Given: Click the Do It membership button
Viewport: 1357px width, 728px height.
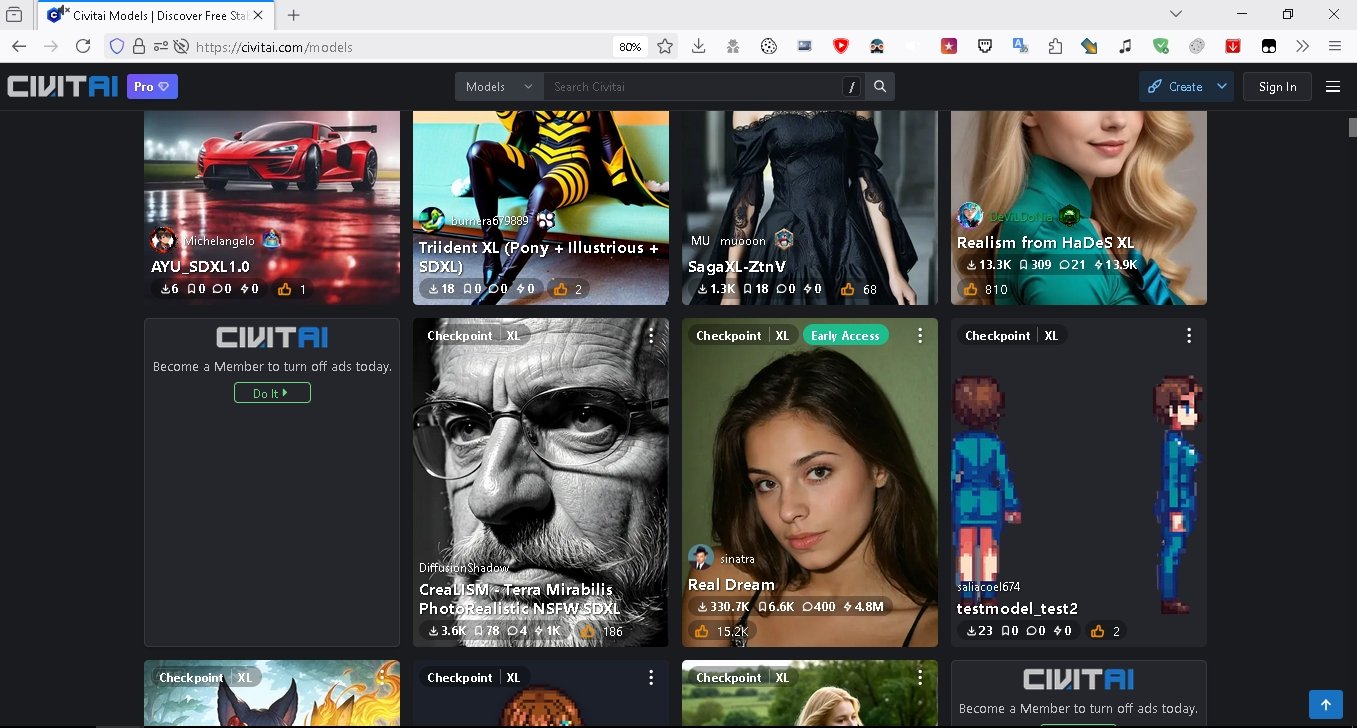Looking at the screenshot, I should click(272, 392).
